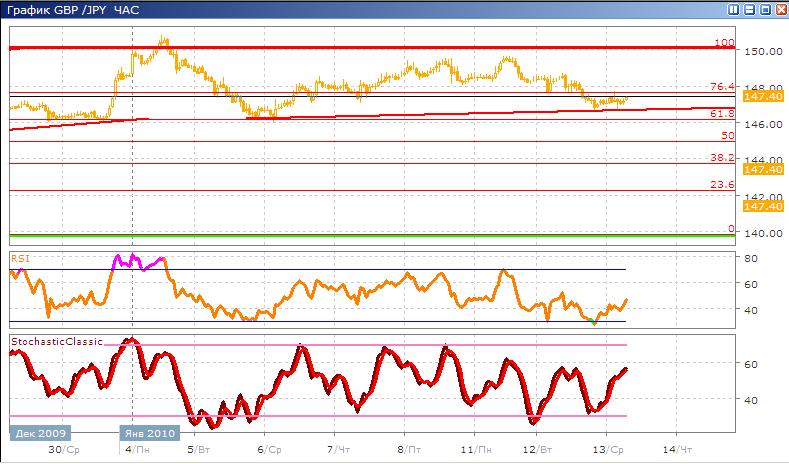Click the vertical tile window icon
Viewport: 789px width, 464px height.
pos(733,9)
